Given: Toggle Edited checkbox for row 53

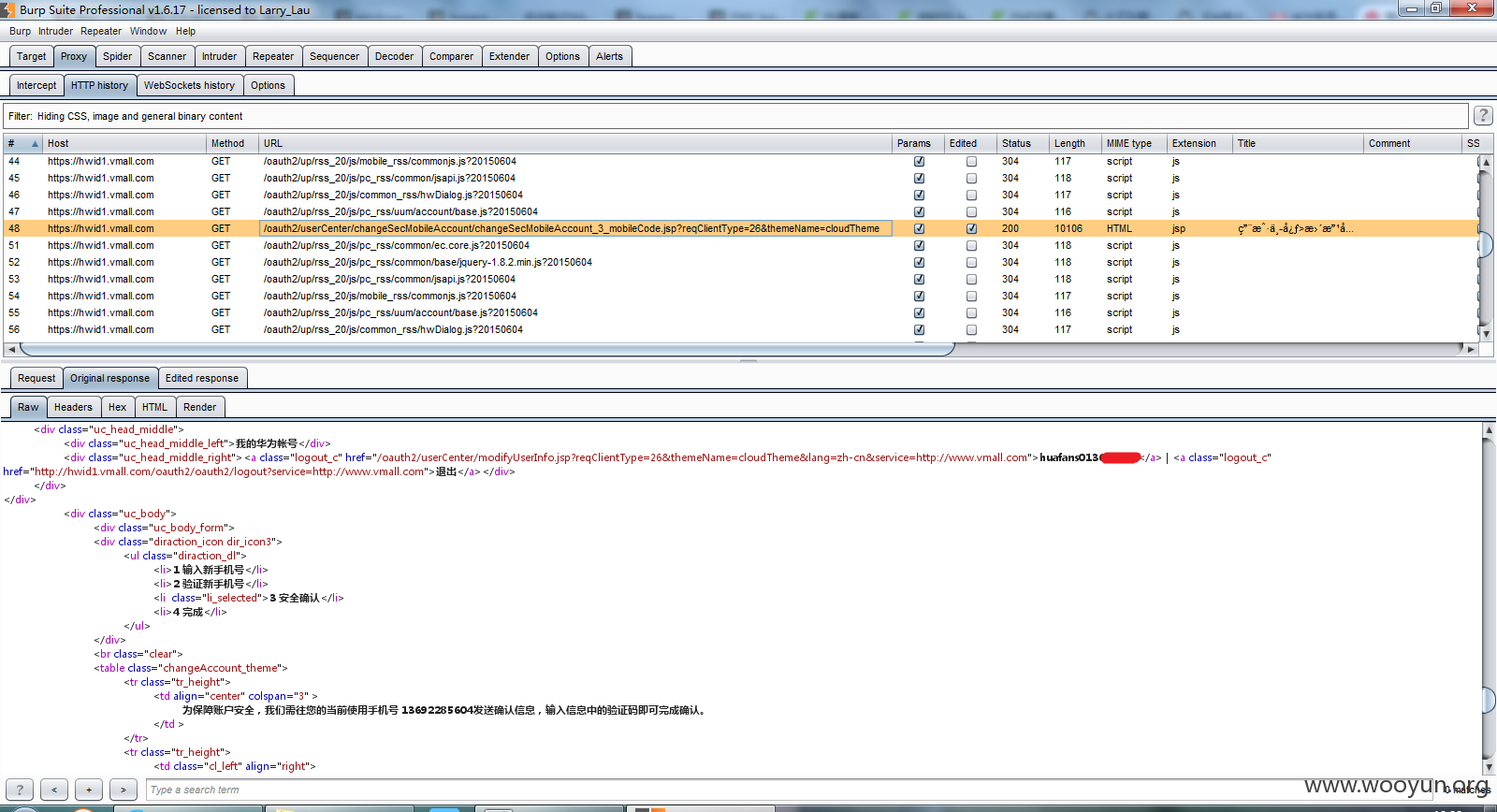Looking at the screenshot, I should coord(971,279).
